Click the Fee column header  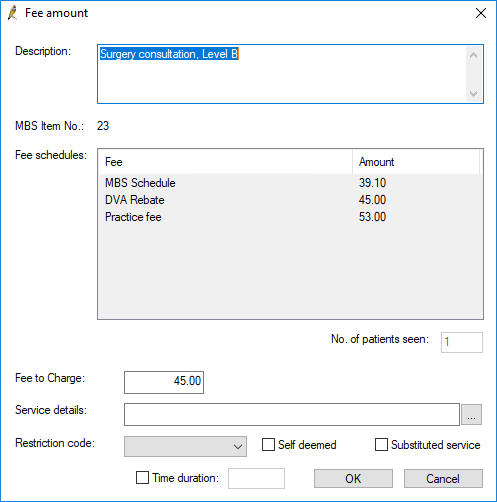click(x=225, y=162)
